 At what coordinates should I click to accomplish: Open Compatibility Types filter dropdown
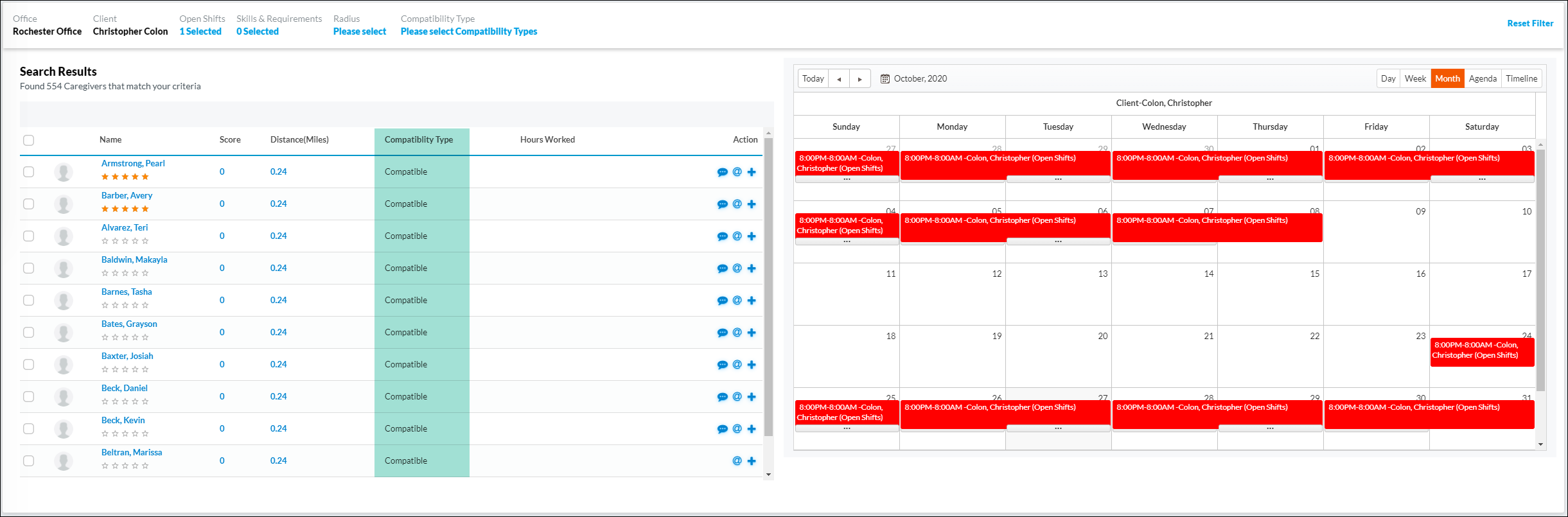point(468,31)
